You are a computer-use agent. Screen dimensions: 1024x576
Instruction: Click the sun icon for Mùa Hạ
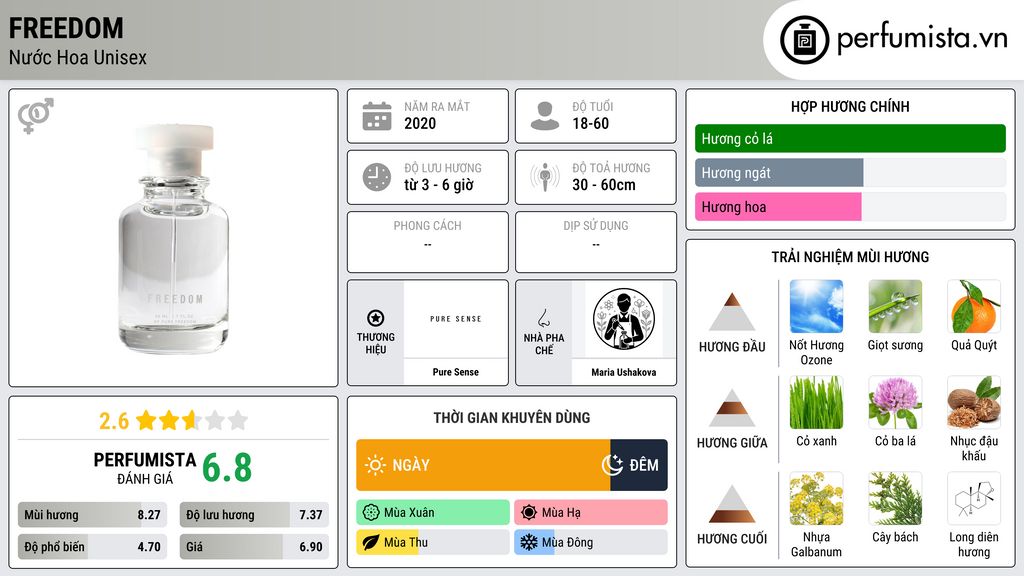point(529,513)
